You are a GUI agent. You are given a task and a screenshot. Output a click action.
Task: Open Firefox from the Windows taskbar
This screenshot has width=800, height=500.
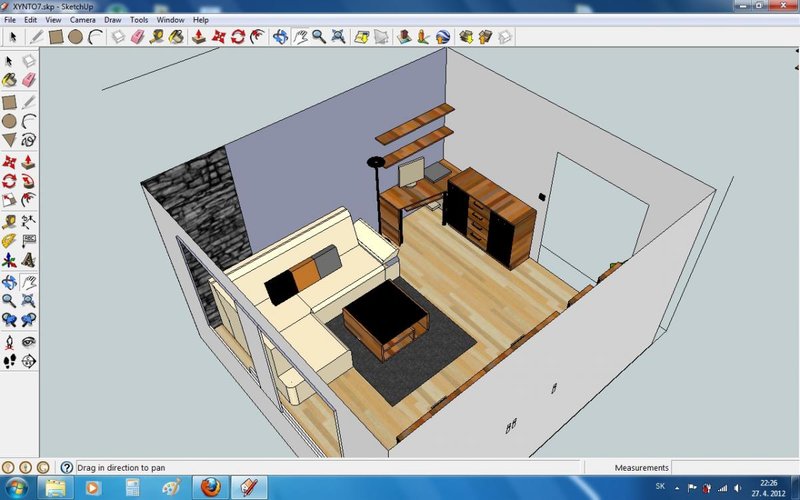click(x=210, y=487)
